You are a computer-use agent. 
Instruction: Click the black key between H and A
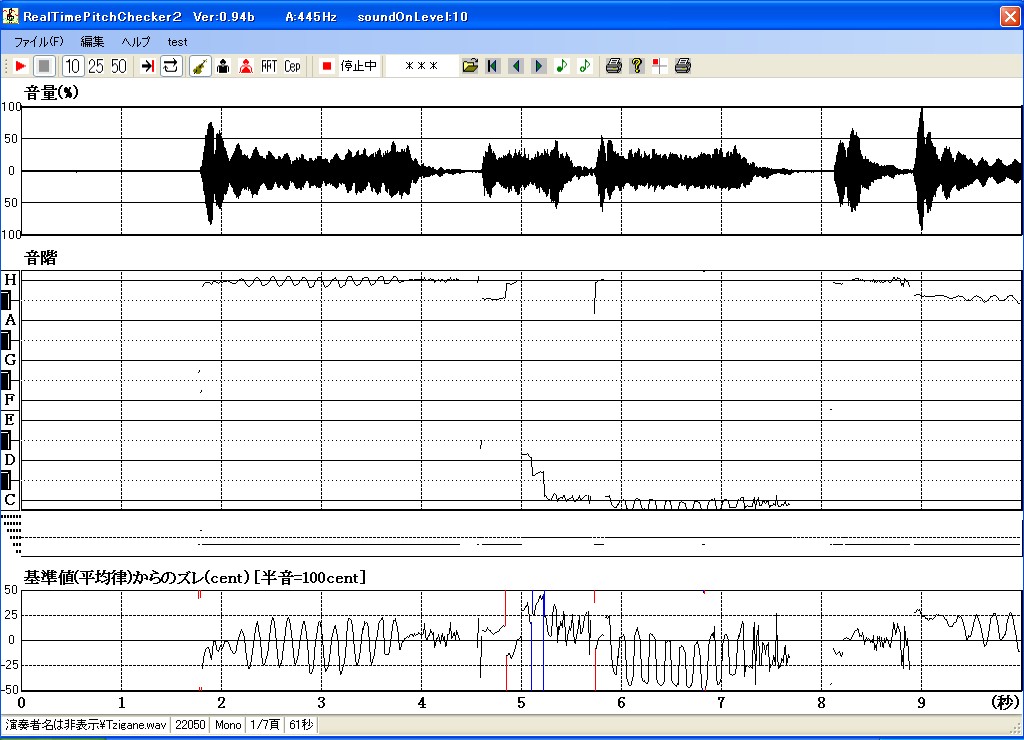click(6, 300)
